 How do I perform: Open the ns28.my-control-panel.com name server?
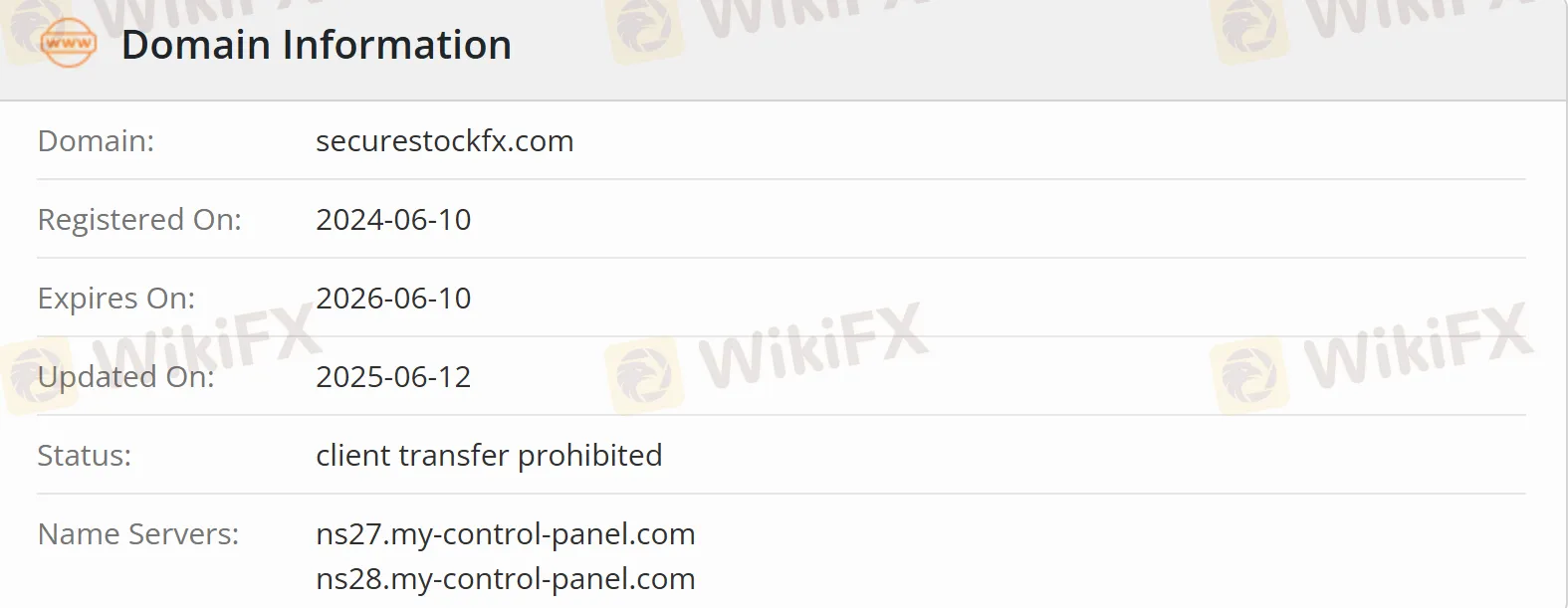pos(505,579)
